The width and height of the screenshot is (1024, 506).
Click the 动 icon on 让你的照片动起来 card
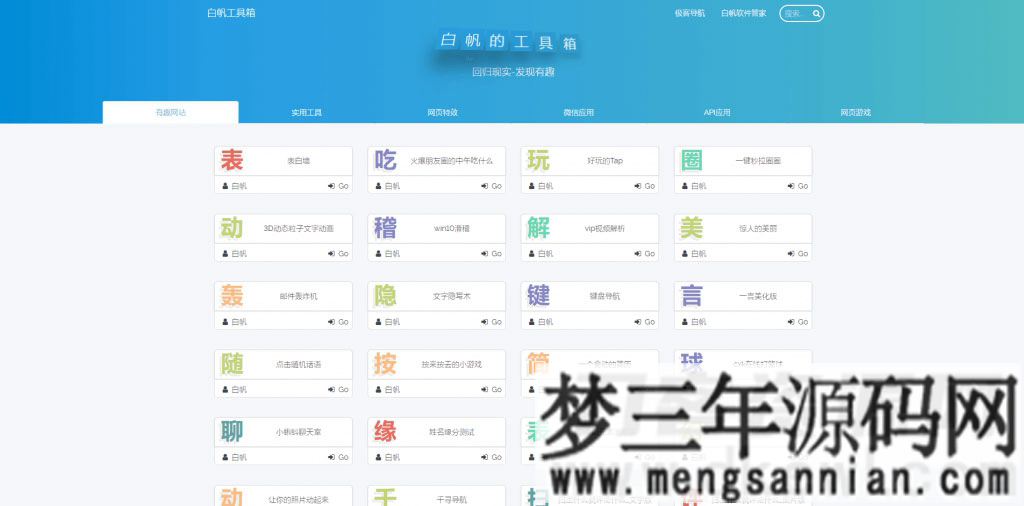point(231,498)
